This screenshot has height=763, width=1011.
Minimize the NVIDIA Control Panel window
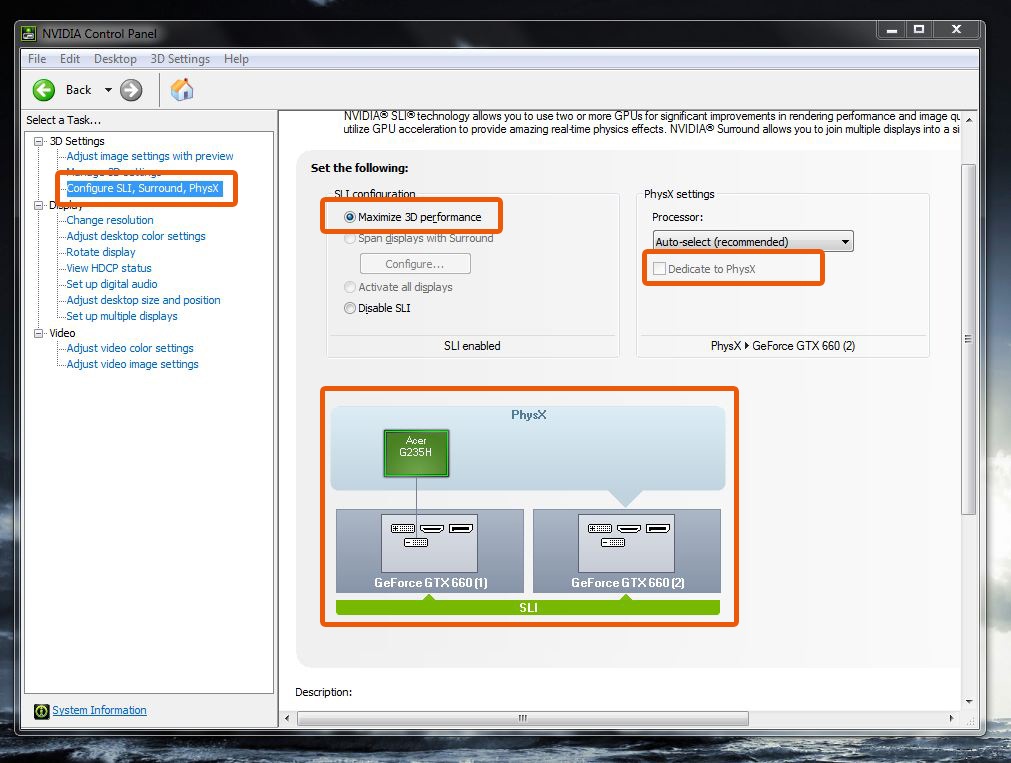coord(892,29)
